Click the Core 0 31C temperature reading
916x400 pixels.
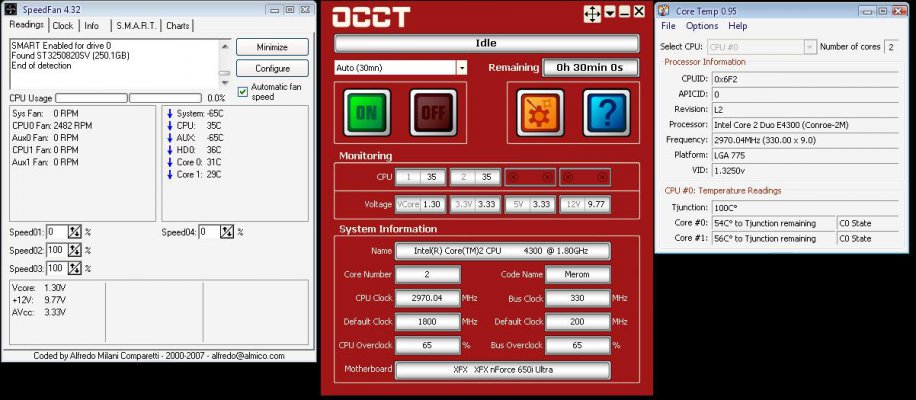coord(193,162)
